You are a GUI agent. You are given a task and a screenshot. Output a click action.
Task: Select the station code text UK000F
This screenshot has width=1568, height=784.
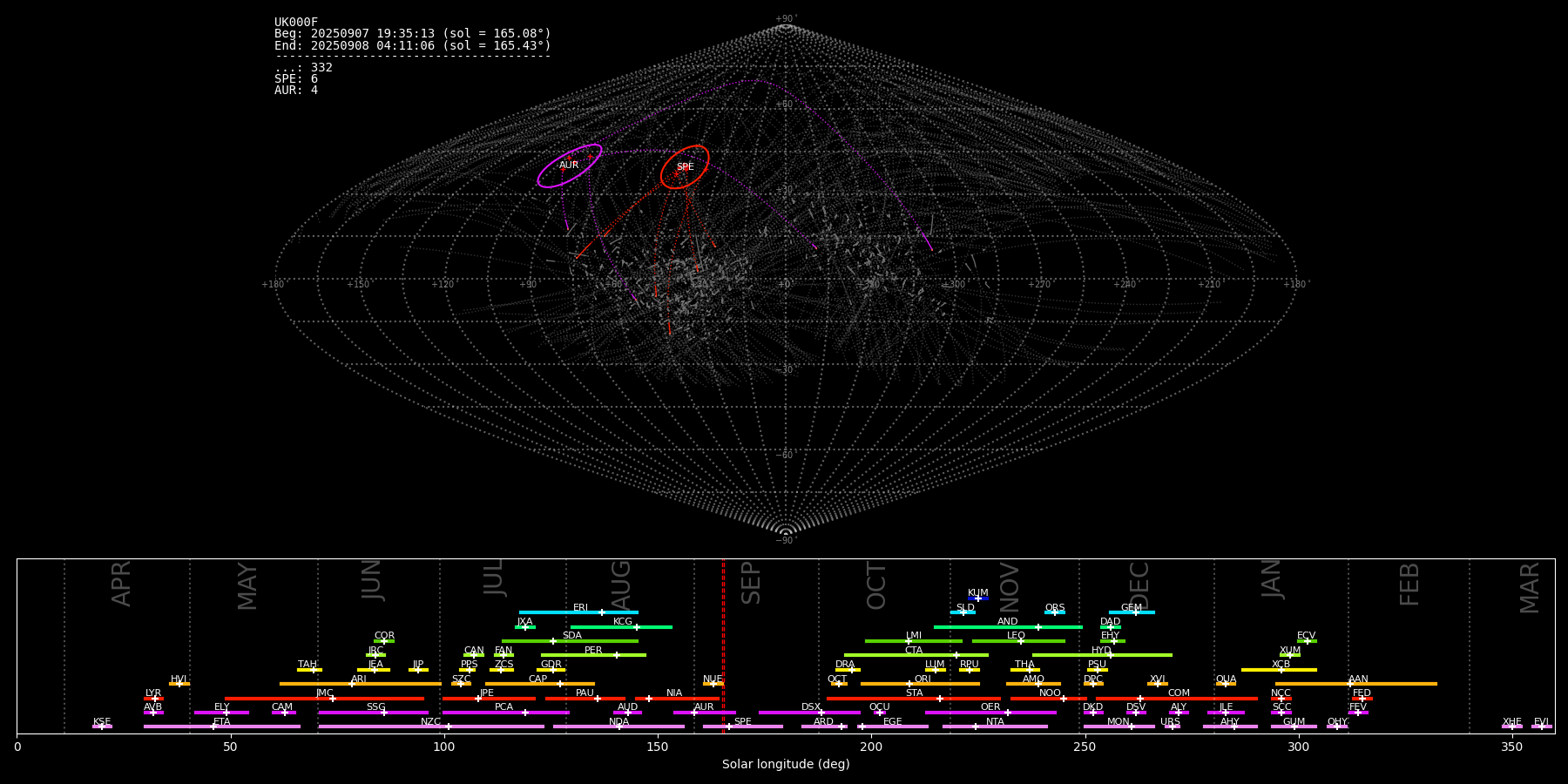coord(296,23)
